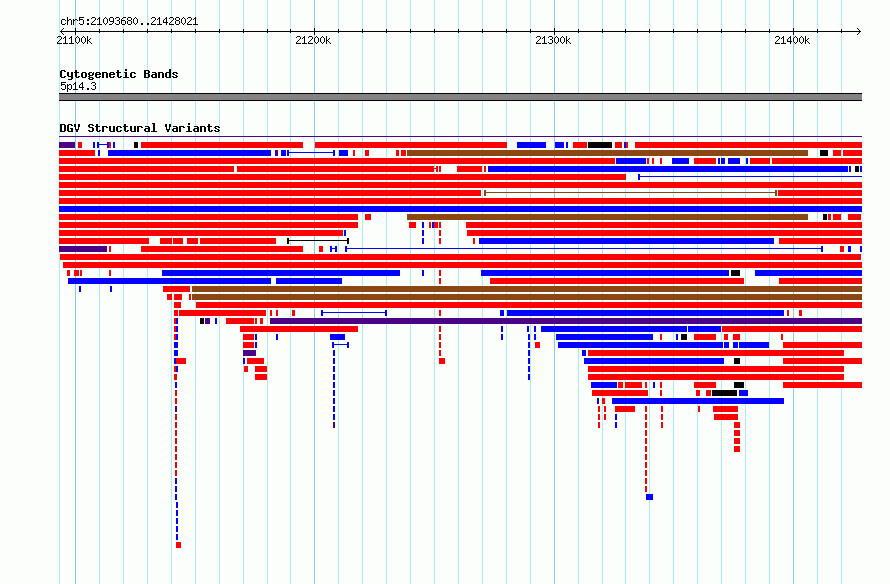Image resolution: width=890 pixels, height=584 pixels.
Task: Open the Cytogenetic Bands track title
Action: [x=119, y=74]
